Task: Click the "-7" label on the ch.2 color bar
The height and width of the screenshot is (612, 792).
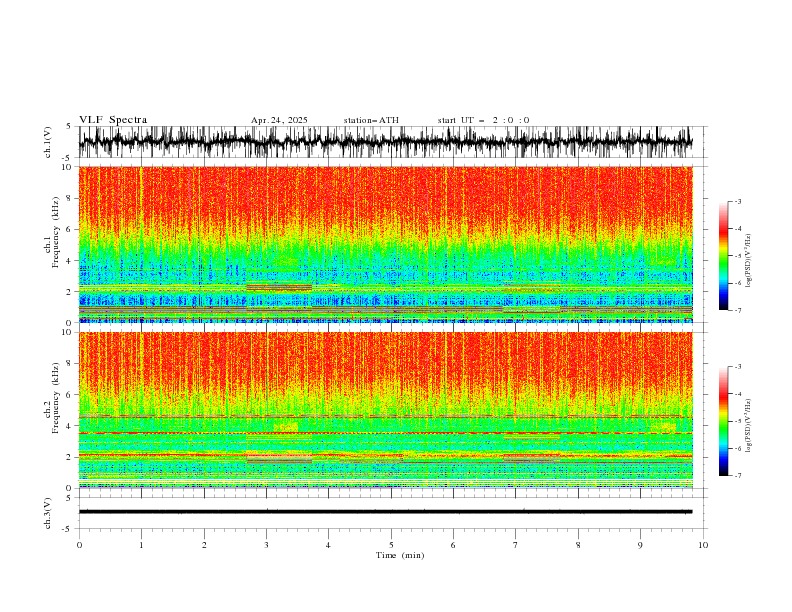Action: (737, 475)
